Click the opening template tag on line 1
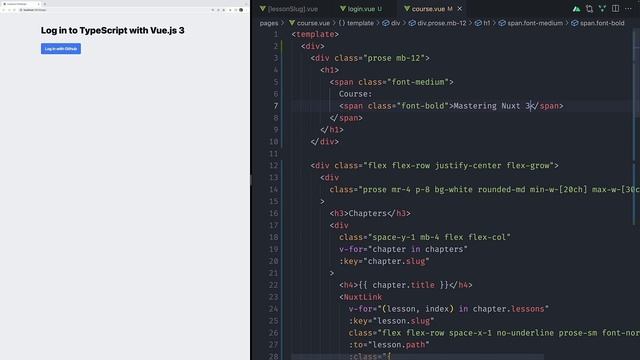Screen dimensions: 640x360 coord(315,34)
